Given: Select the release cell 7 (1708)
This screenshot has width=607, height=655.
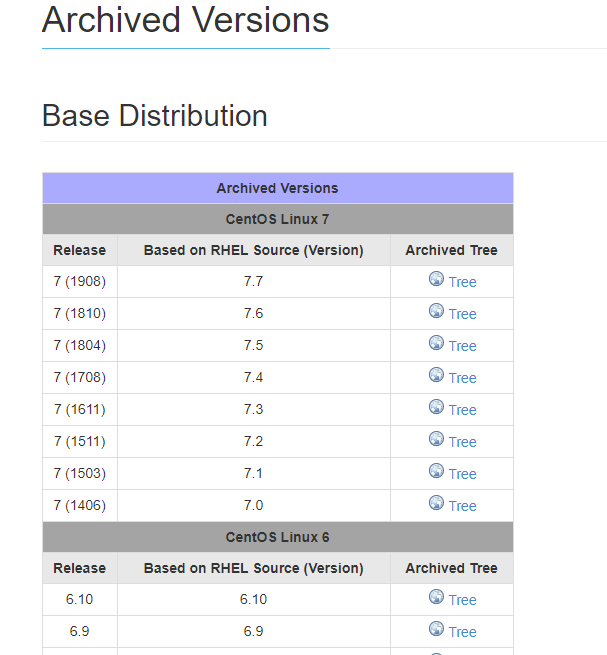Looking at the screenshot, I should pyautogui.click(x=80, y=378).
